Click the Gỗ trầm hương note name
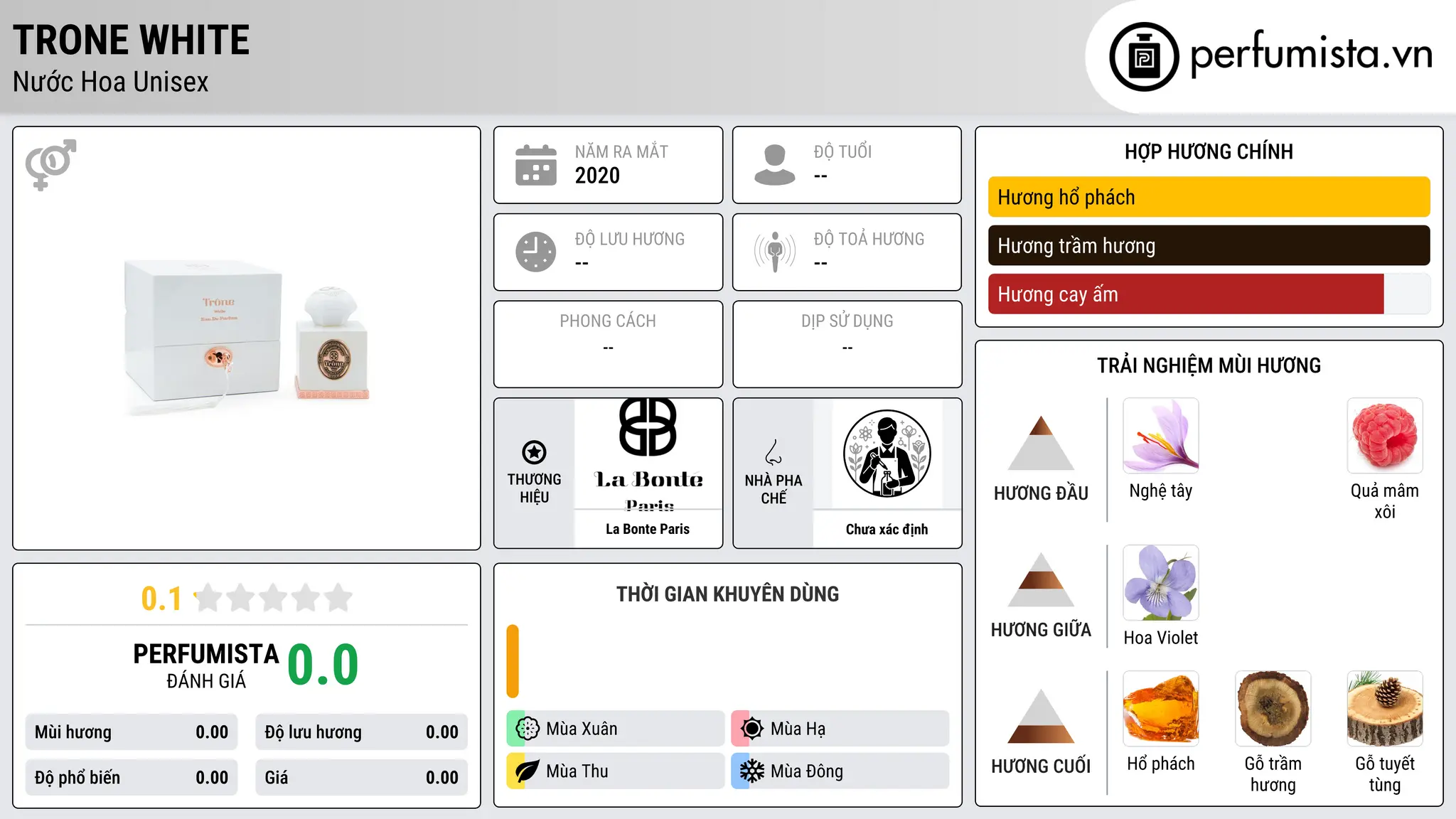 click(1273, 774)
